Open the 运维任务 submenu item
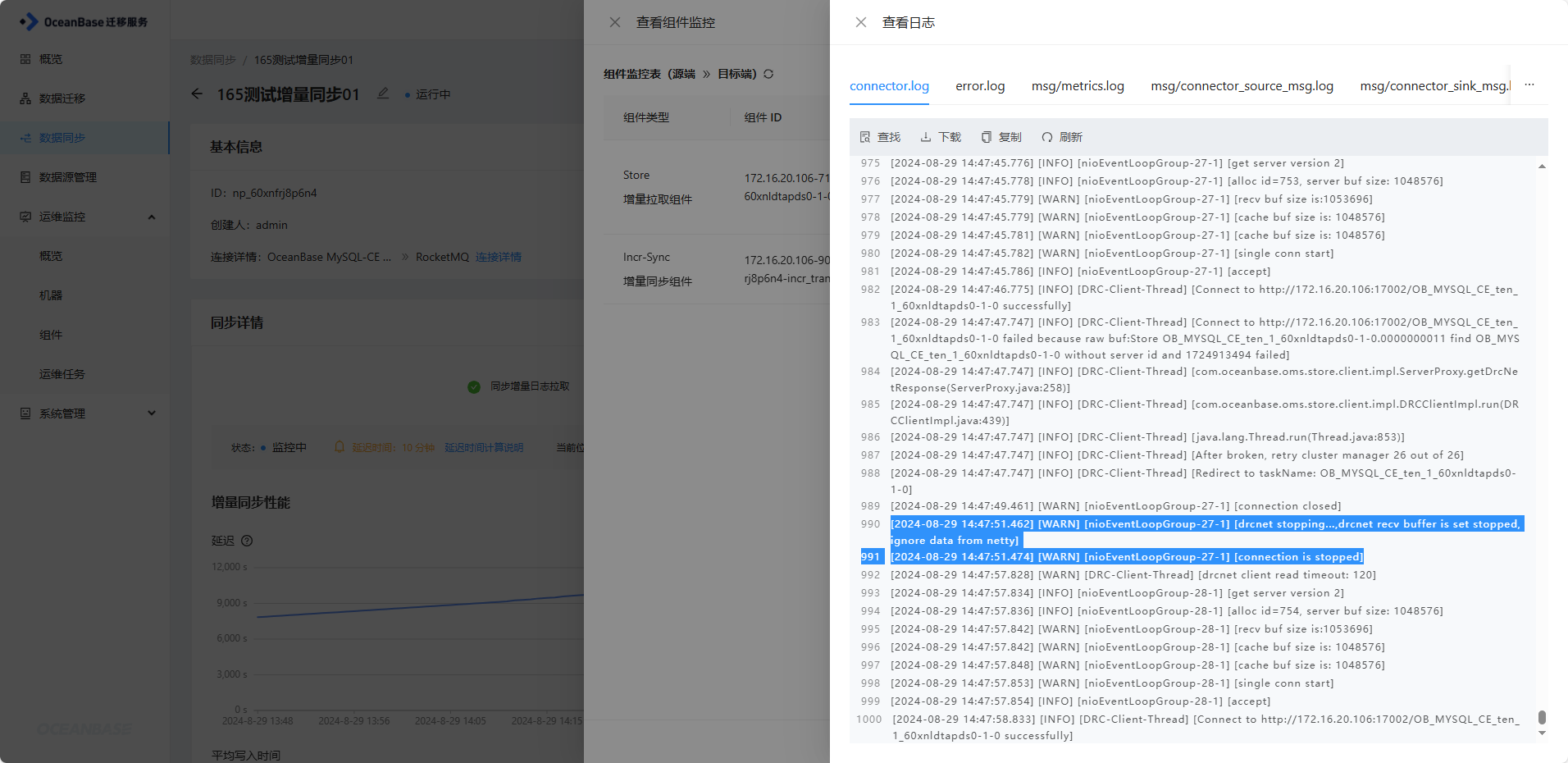This screenshot has width=1568, height=763. click(62, 374)
